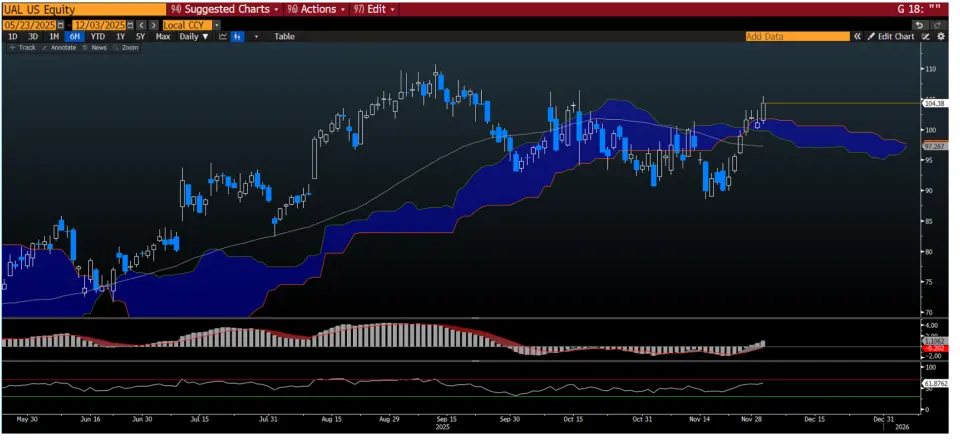Open the start date calendar picker

[x=60, y=24]
